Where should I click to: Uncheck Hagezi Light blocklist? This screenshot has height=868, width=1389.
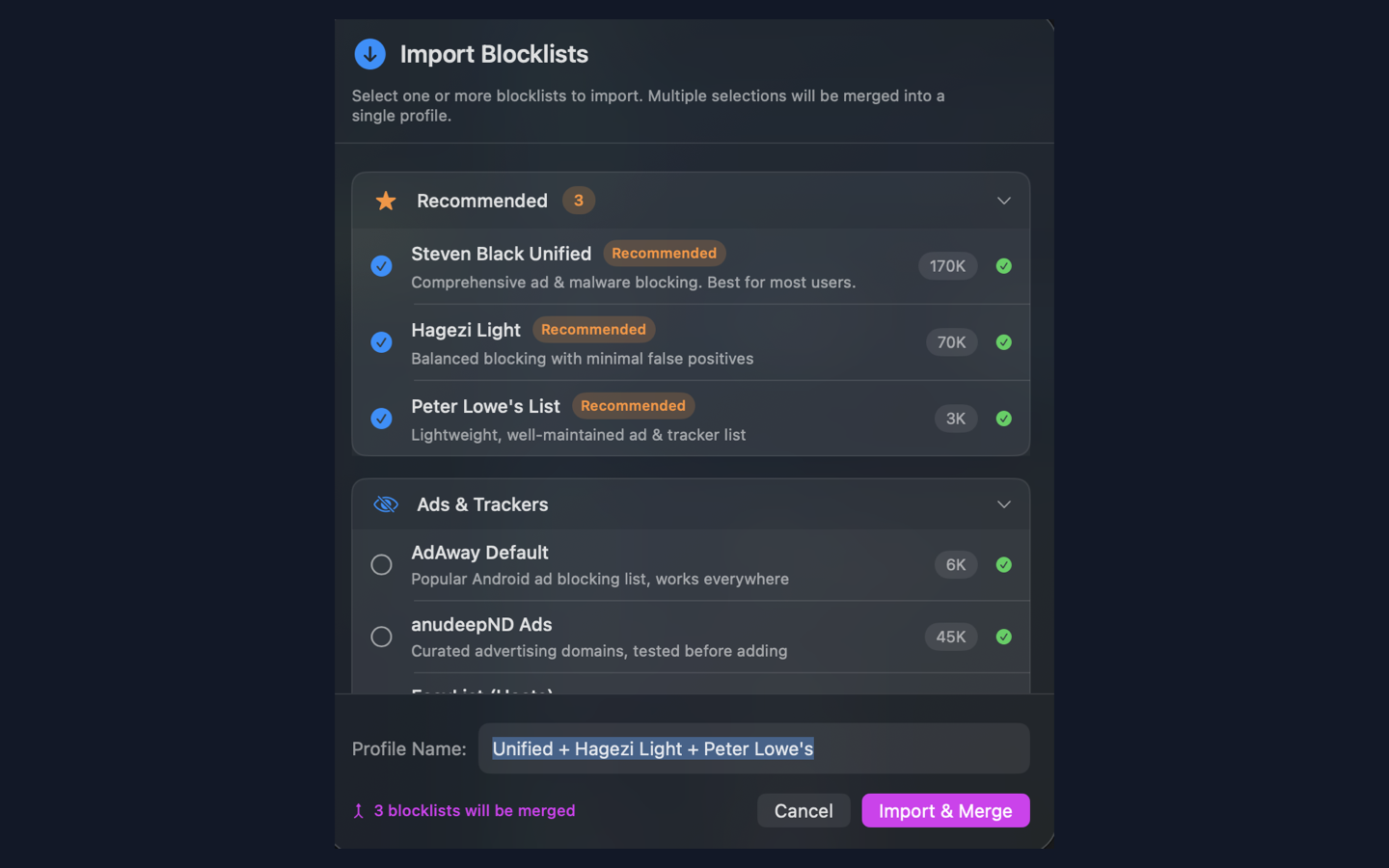pyautogui.click(x=382, y=342)
